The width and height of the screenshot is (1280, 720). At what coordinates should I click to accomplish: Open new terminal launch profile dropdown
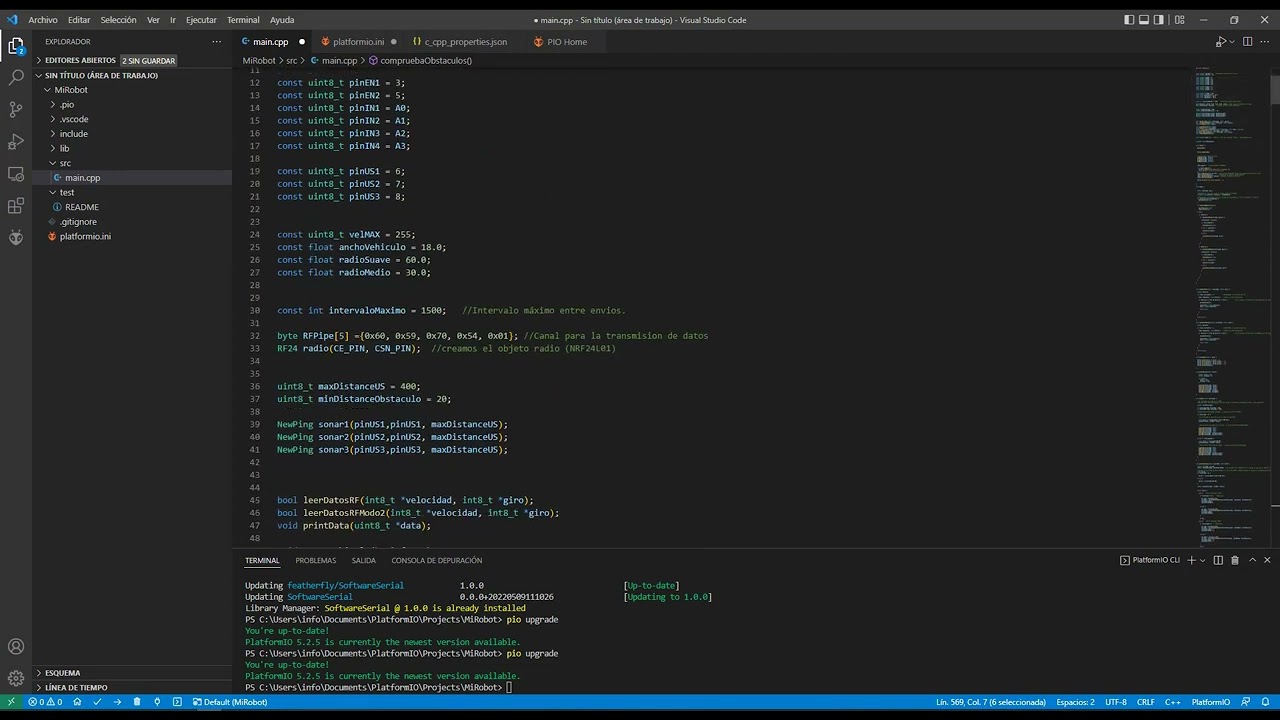(x=1203, y=561)
